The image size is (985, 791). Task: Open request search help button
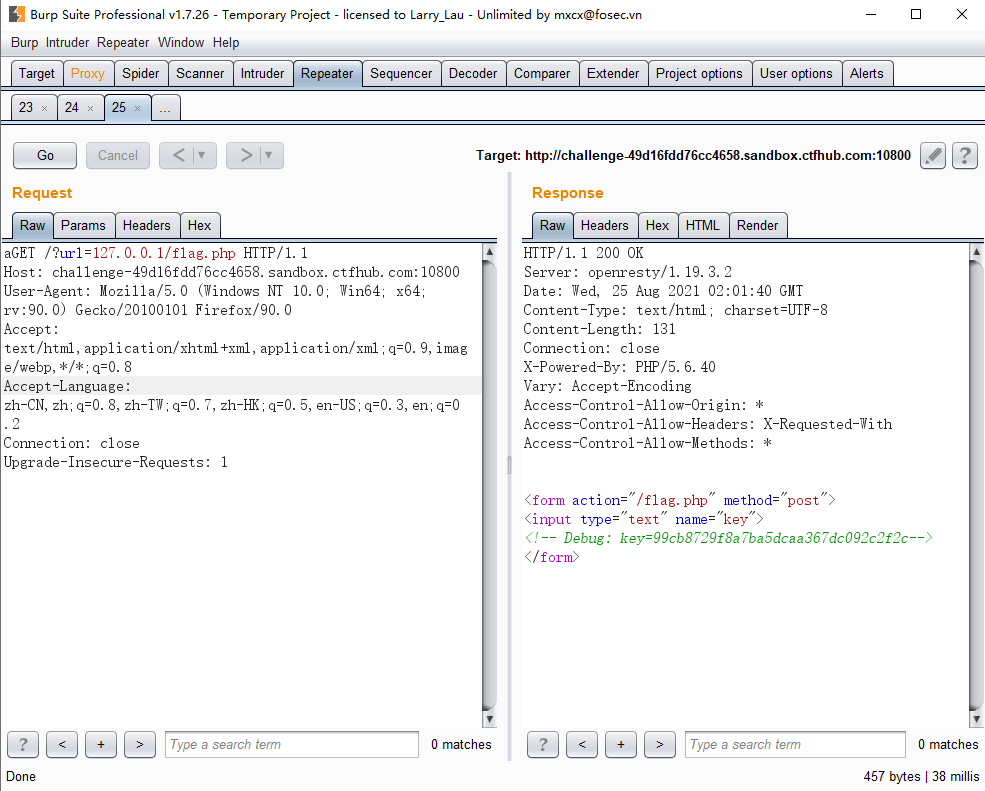point(23,745)
